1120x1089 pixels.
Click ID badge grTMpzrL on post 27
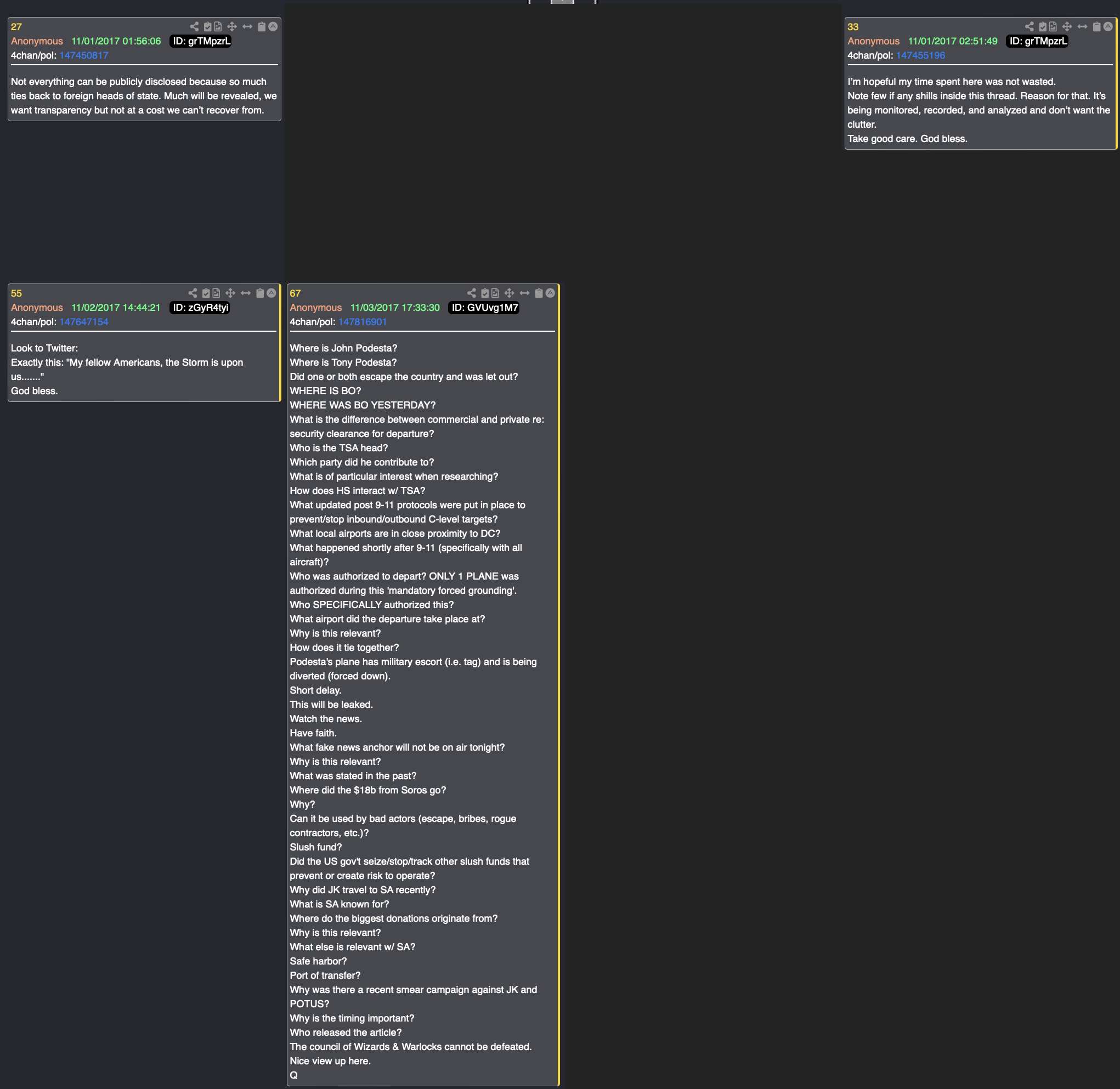[201, 41]
